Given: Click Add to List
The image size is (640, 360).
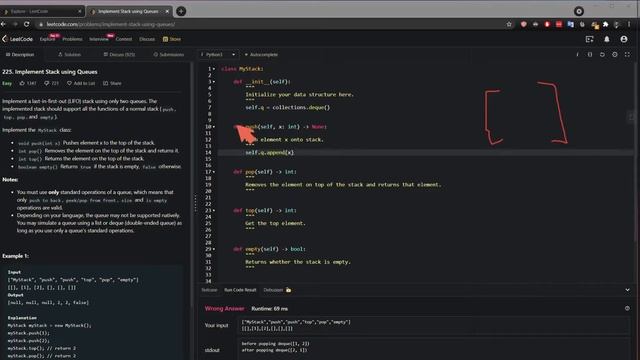Looking at the screenshot, I should point(81,83).
